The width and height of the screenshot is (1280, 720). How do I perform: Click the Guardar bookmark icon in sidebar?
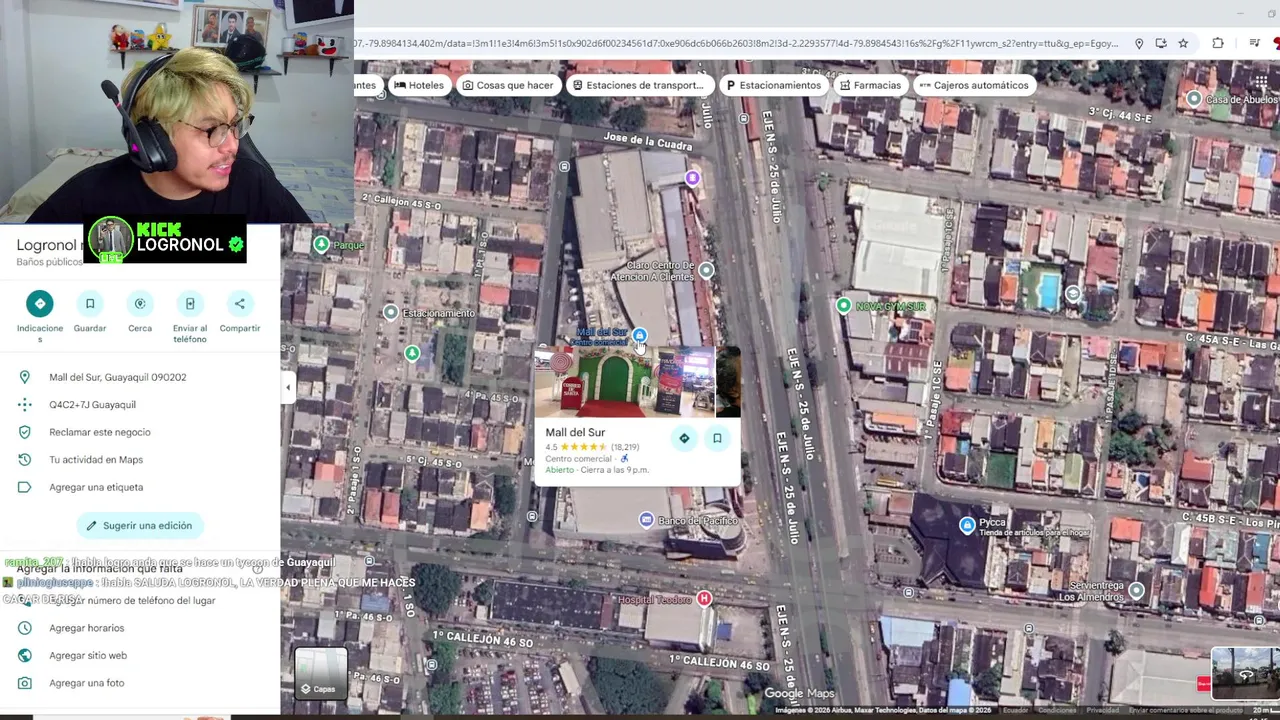click(x=90, y=303)
